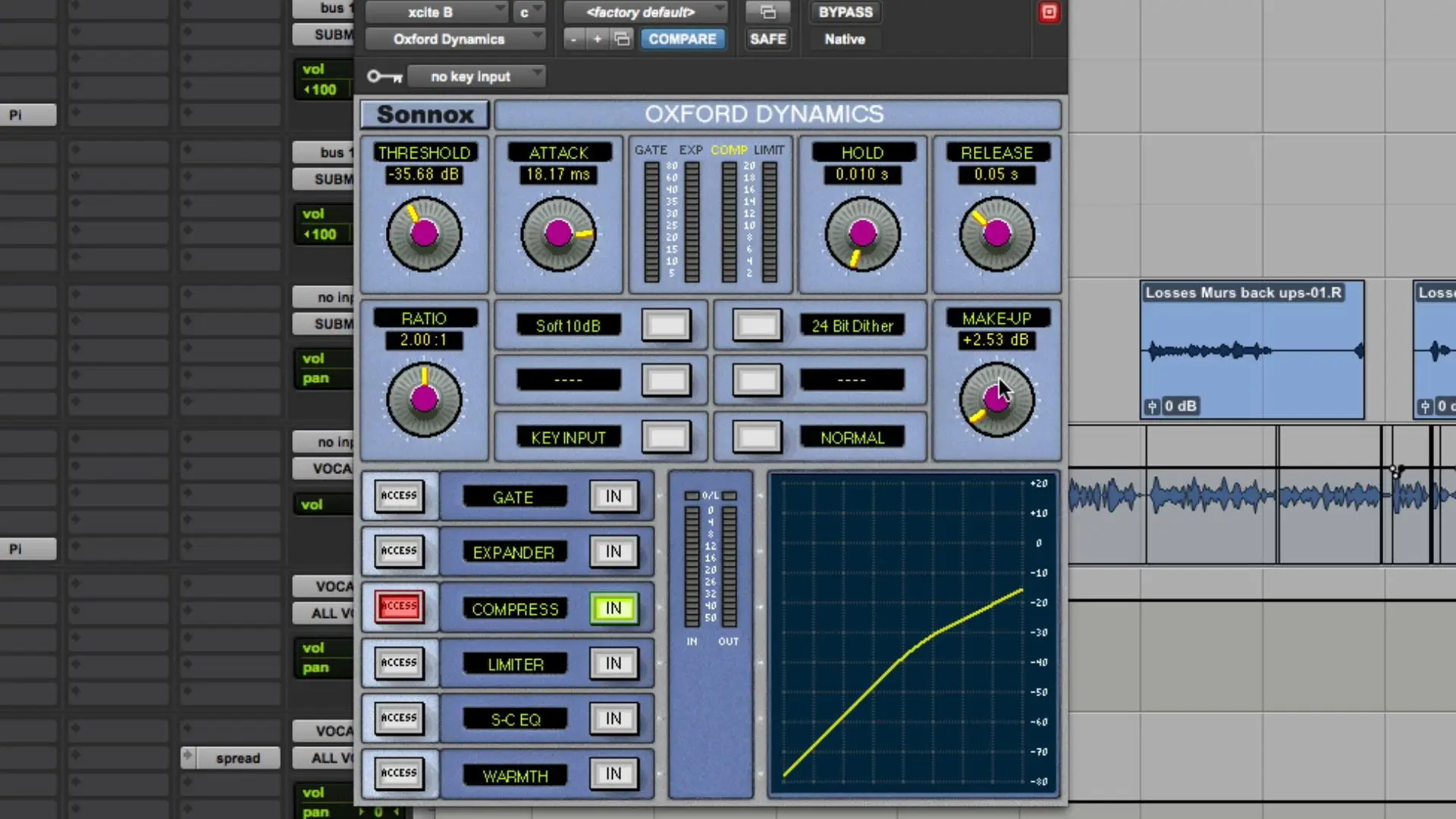
Task: Click the previous preset minus button
Action: point(574,39)
